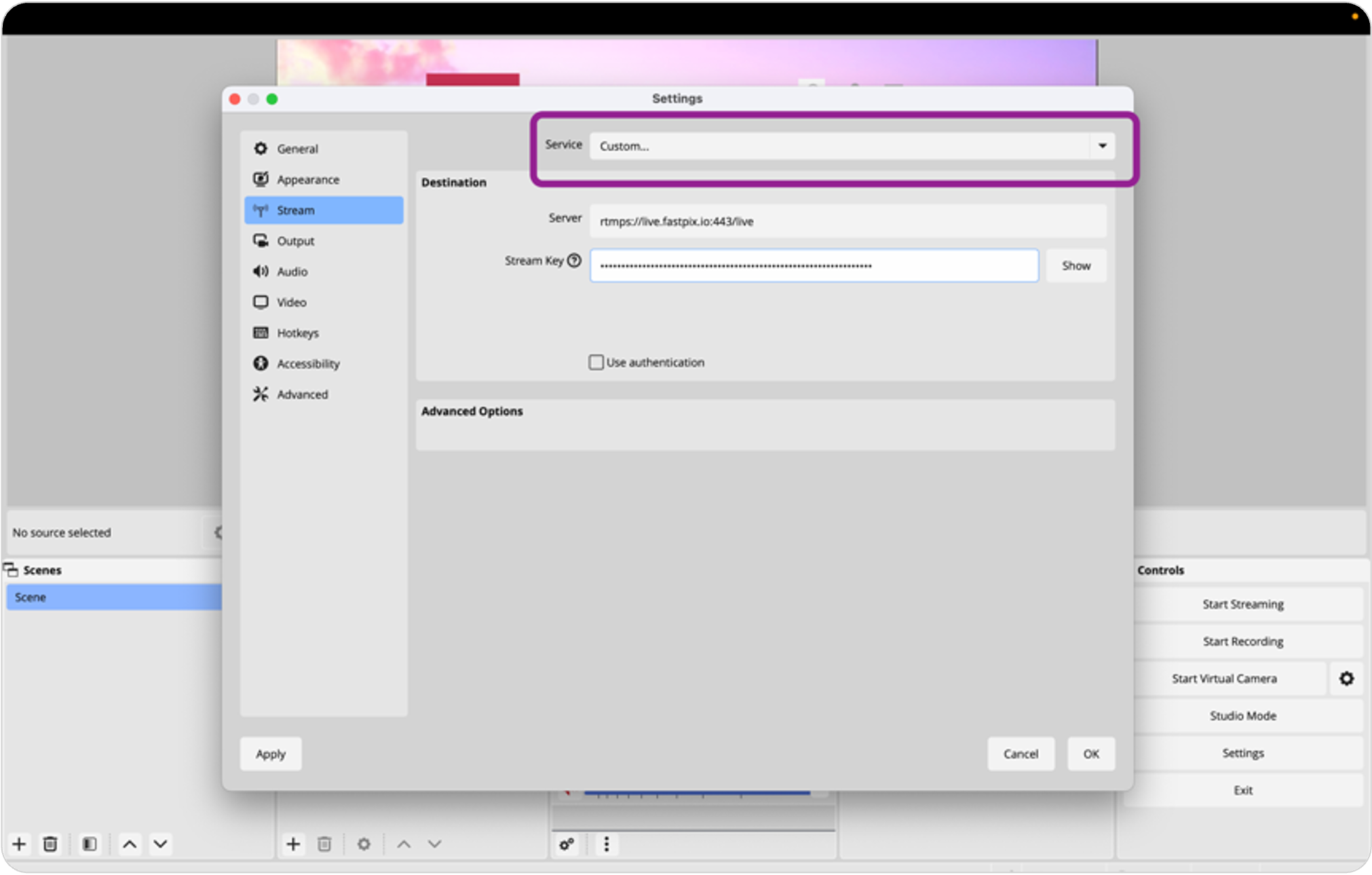This screenshot has height=875, width=1372.
Task: Click the Server URL input field
Action: tap(847, 221)
